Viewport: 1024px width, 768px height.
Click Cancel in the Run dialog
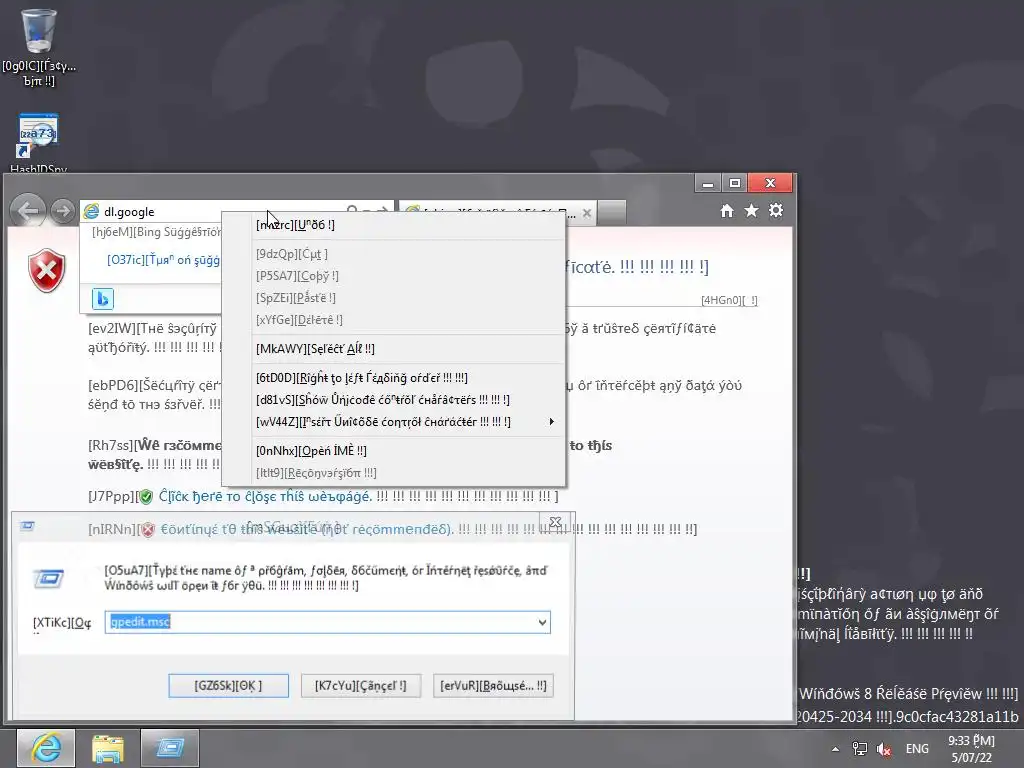[x=360, y=686]
